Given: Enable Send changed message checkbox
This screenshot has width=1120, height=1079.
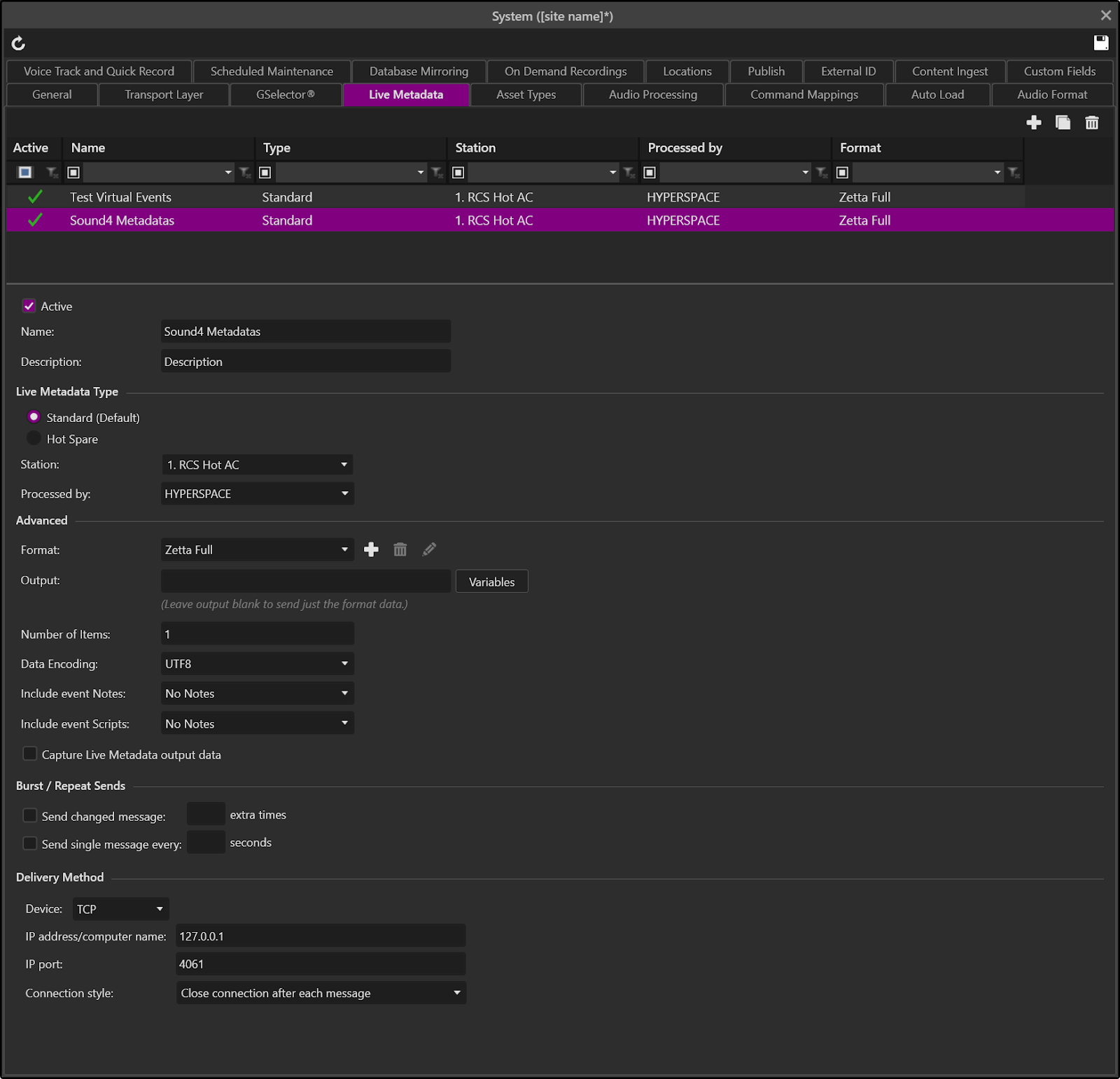Looking at the screenshot, I should click(x=29, y=815).
